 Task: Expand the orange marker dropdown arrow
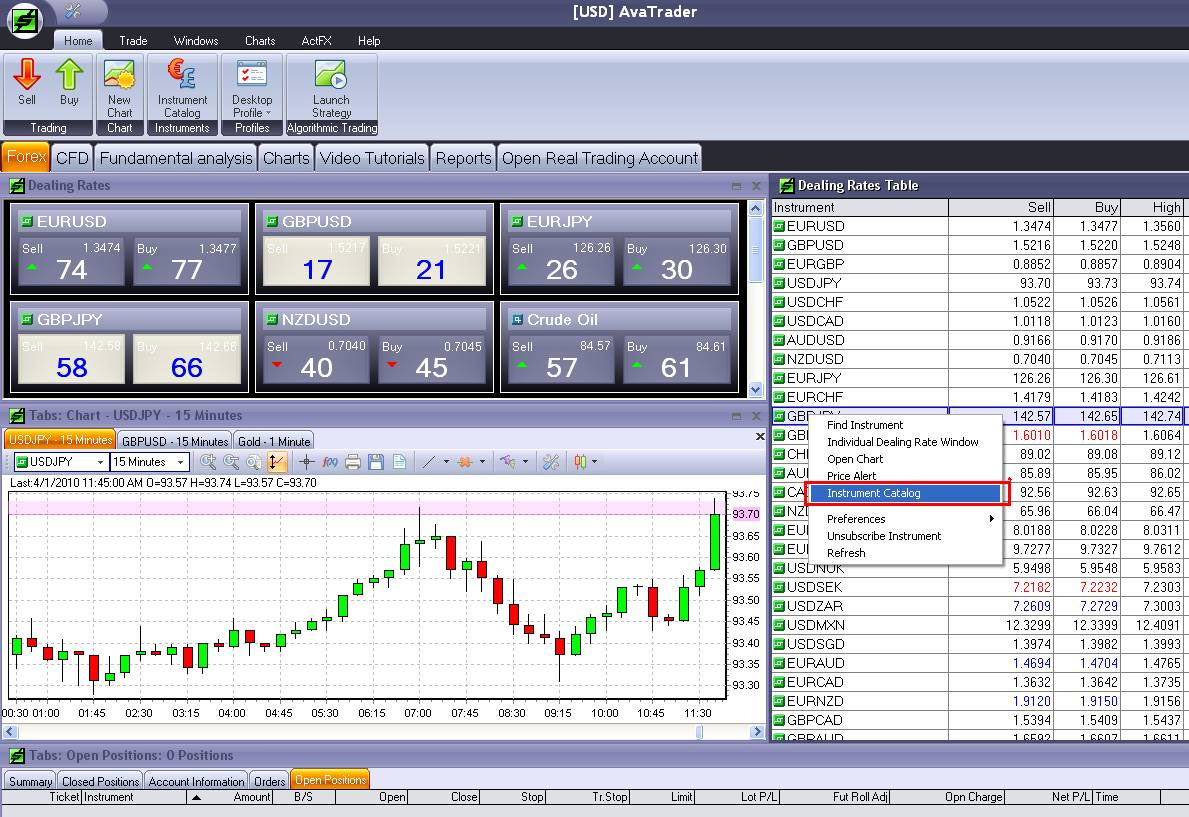(x=482, y=461)
